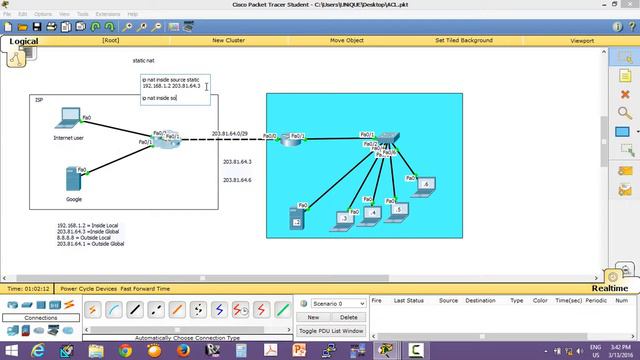Open the Scenario 0 dropdown

coord(338,304)
